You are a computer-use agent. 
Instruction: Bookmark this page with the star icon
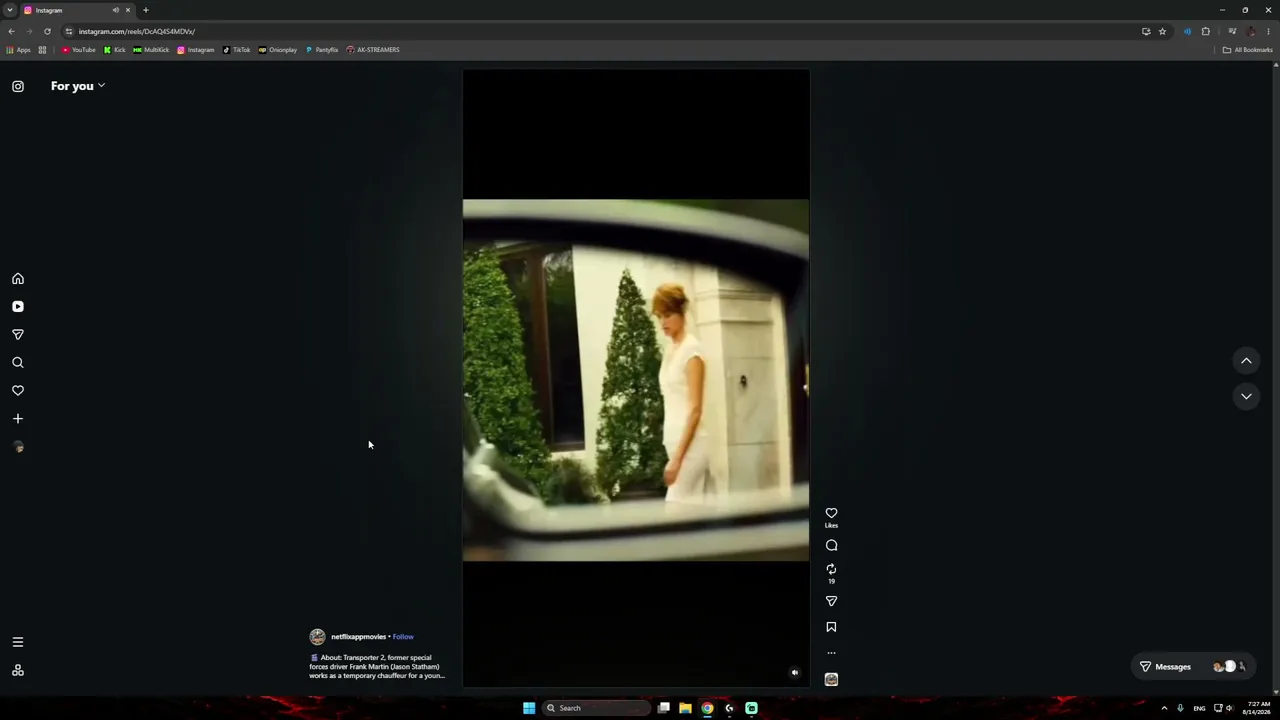[x=1162, y=31]
